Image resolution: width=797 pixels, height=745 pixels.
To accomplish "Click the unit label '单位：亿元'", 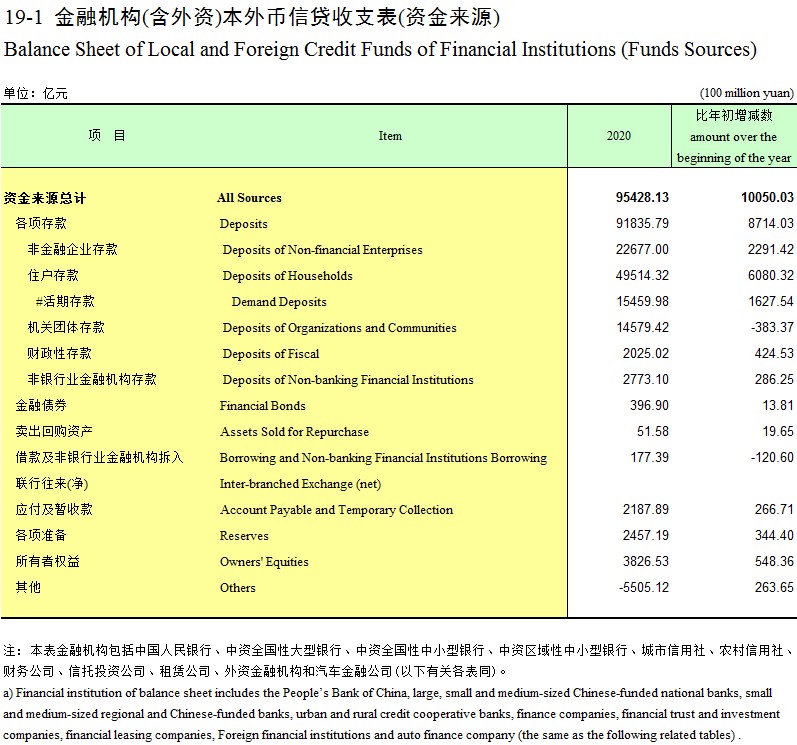I will click(x=35, y=93).
